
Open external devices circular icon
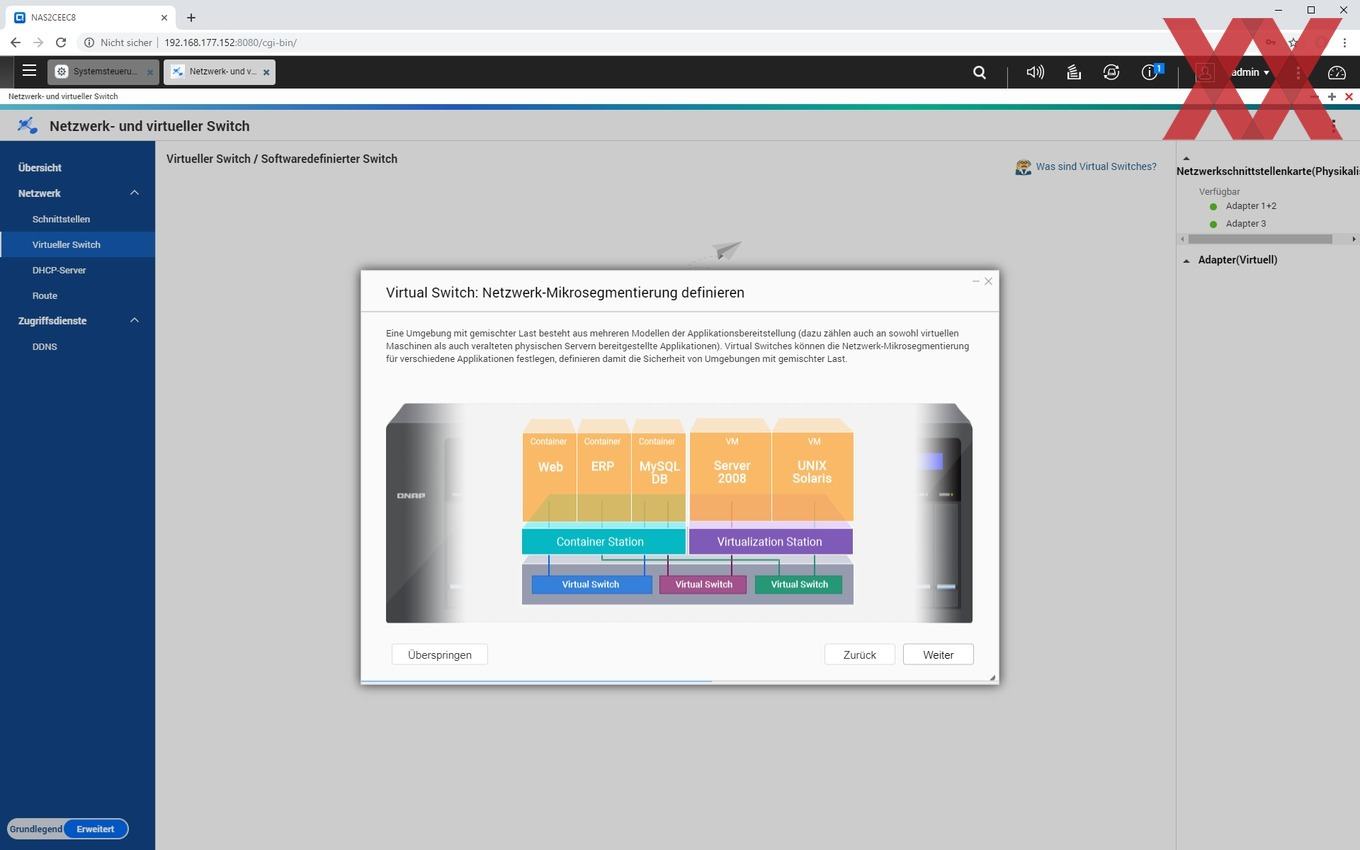[1111, 72]
